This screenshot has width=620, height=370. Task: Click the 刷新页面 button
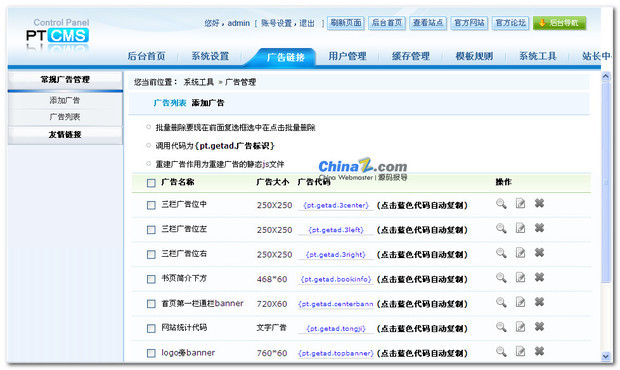(346, 23)
